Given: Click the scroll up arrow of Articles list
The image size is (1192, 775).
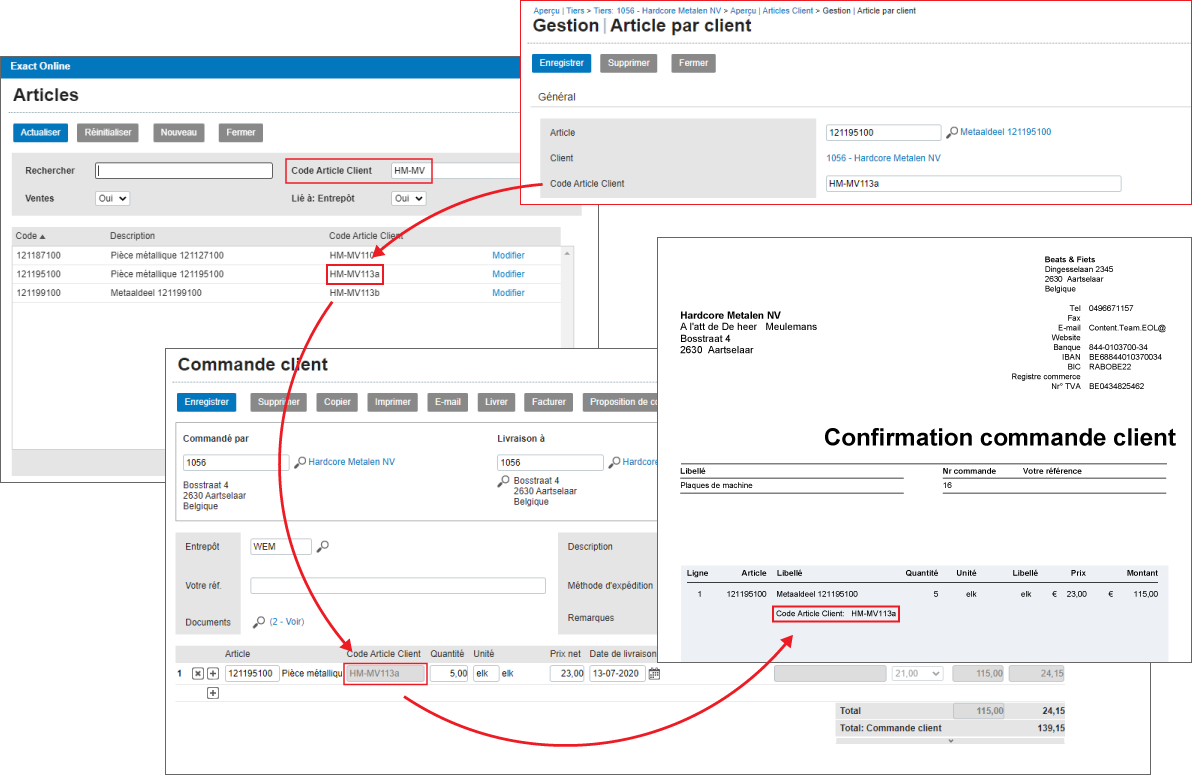Looking at the screenshot, I should pos(567,253).
